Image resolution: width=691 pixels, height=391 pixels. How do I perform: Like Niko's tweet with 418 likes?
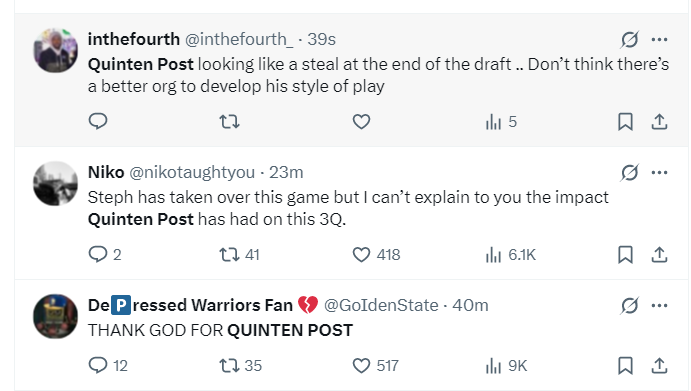(376, 255)
